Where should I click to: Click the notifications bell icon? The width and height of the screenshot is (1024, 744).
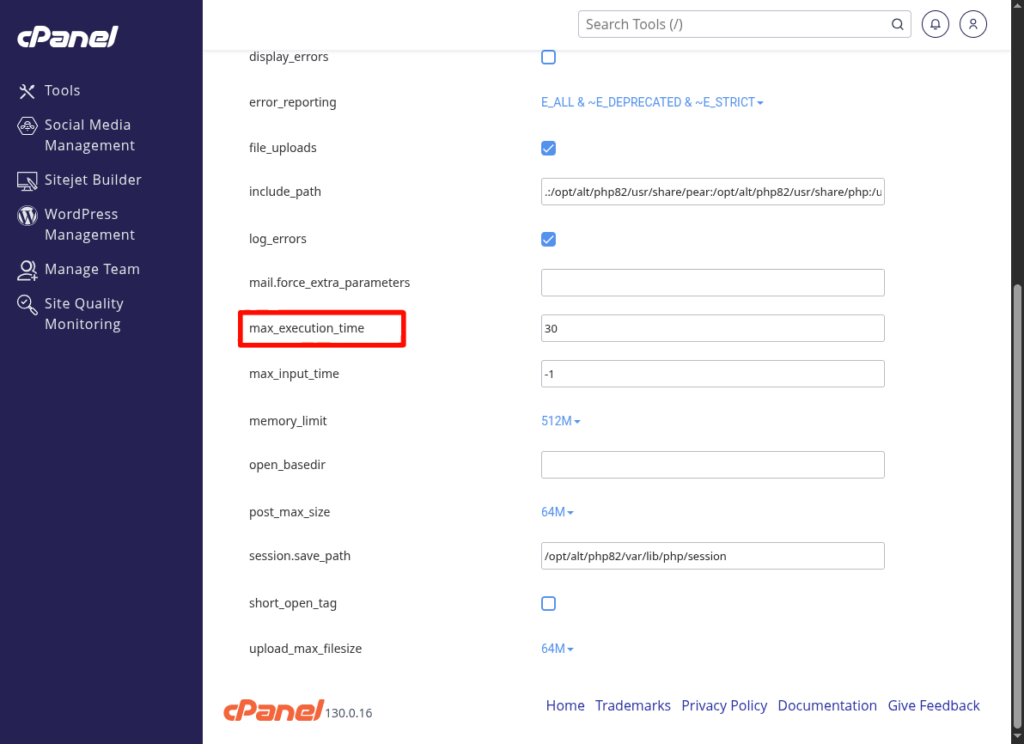pos(935,24)
